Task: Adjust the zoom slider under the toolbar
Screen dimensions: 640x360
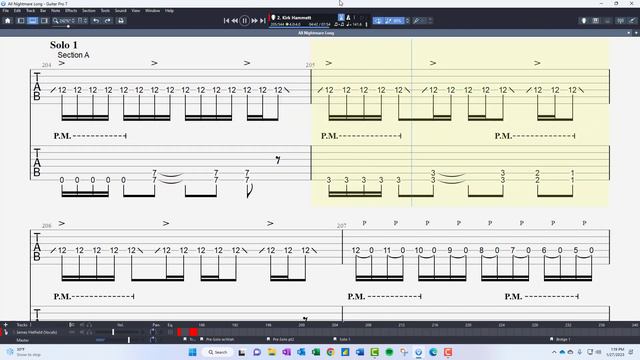Action: (x=68, y=27)
